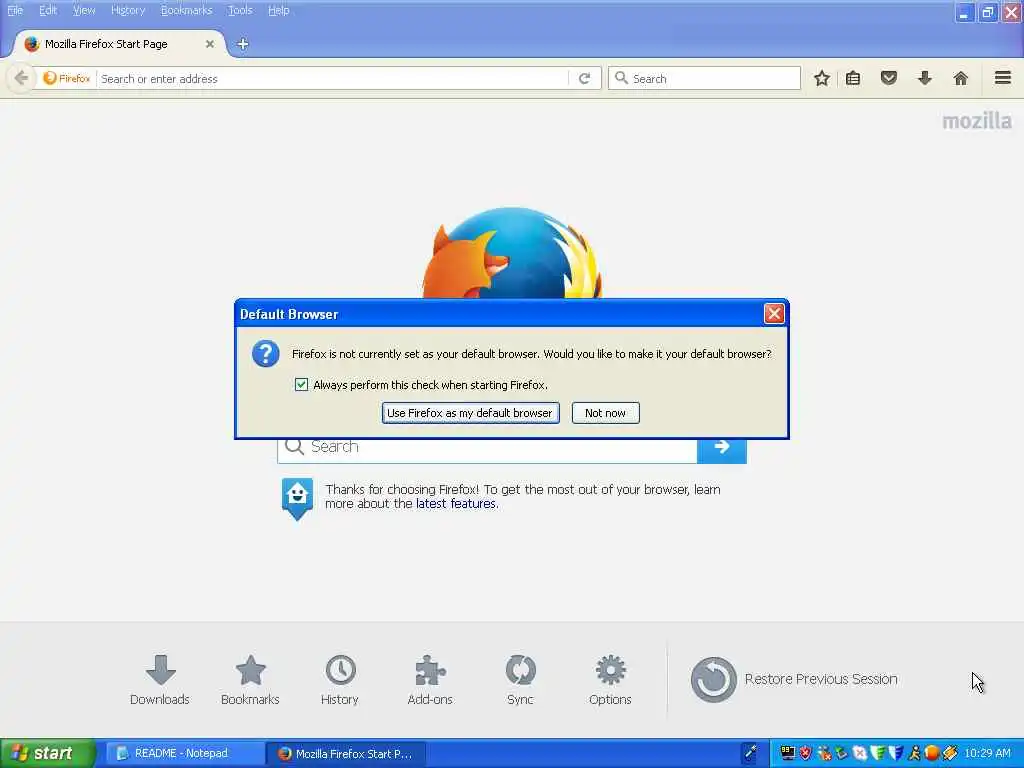
Task: Click Not now button in dialog
Action: [x=605, y=413]
